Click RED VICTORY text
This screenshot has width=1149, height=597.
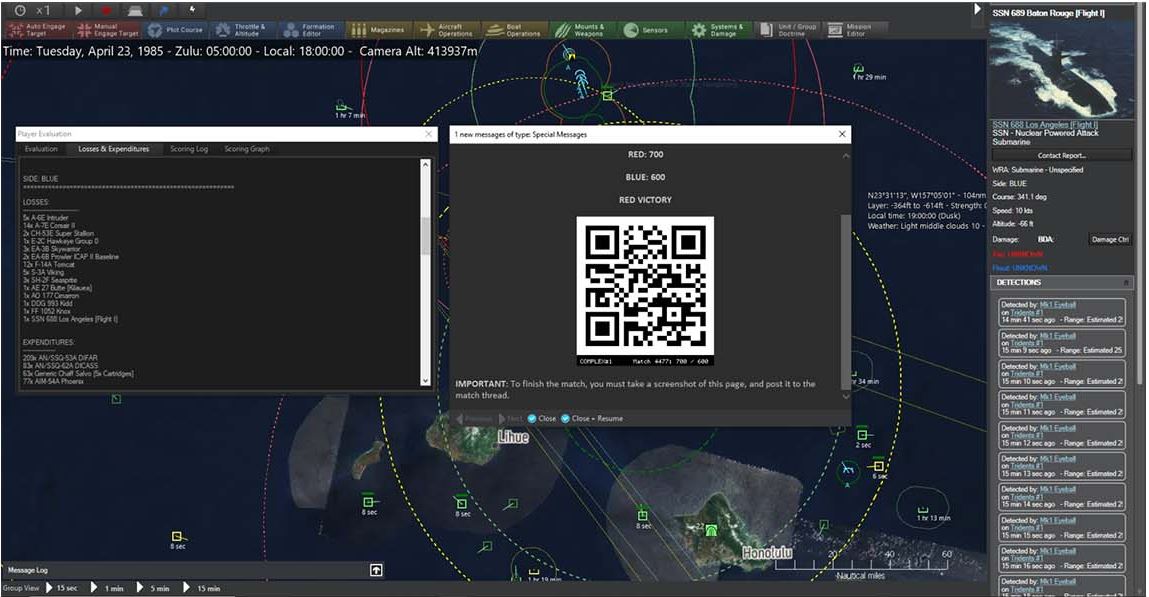[x=645, y=199]
